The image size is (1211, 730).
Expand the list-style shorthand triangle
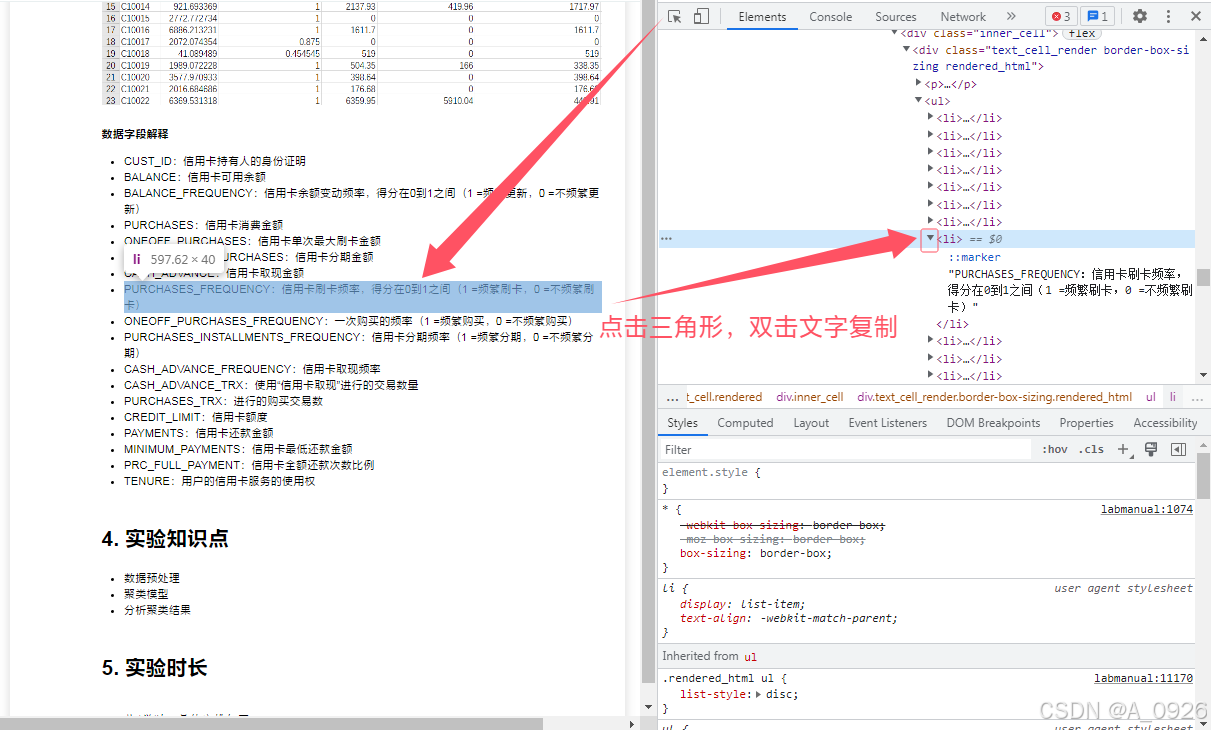click(x=757, y=694)
